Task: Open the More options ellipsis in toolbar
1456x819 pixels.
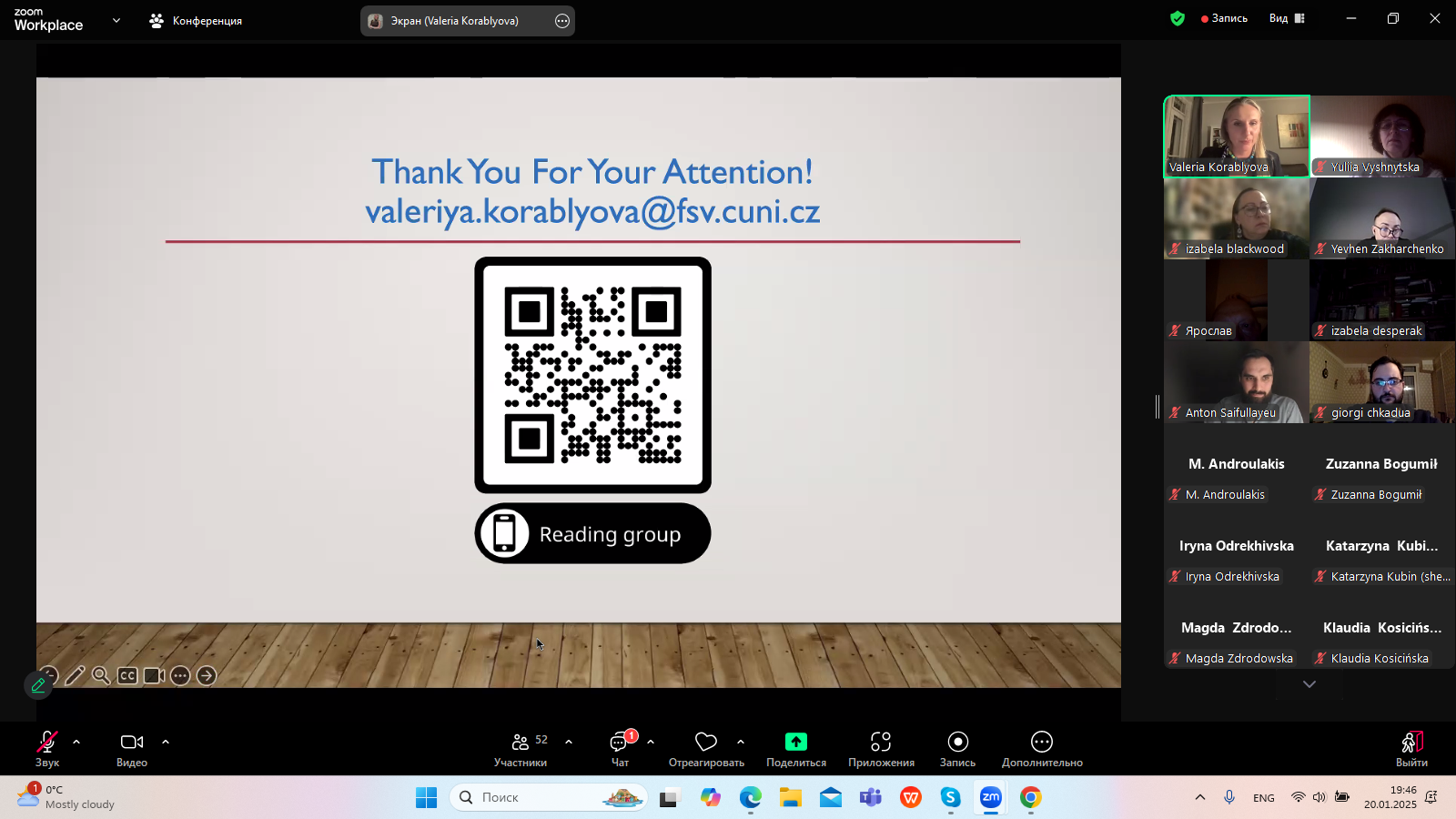Action: click(x=1041, y=749)
